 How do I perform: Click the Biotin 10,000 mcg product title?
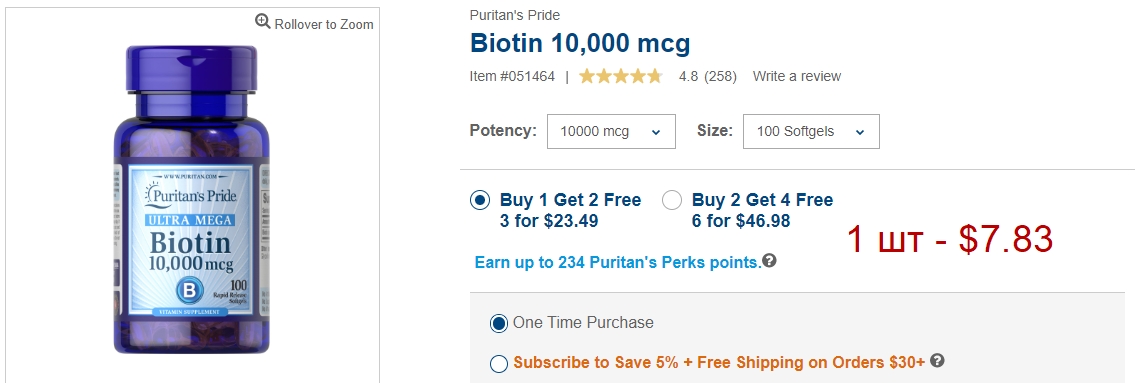(580, 44)
